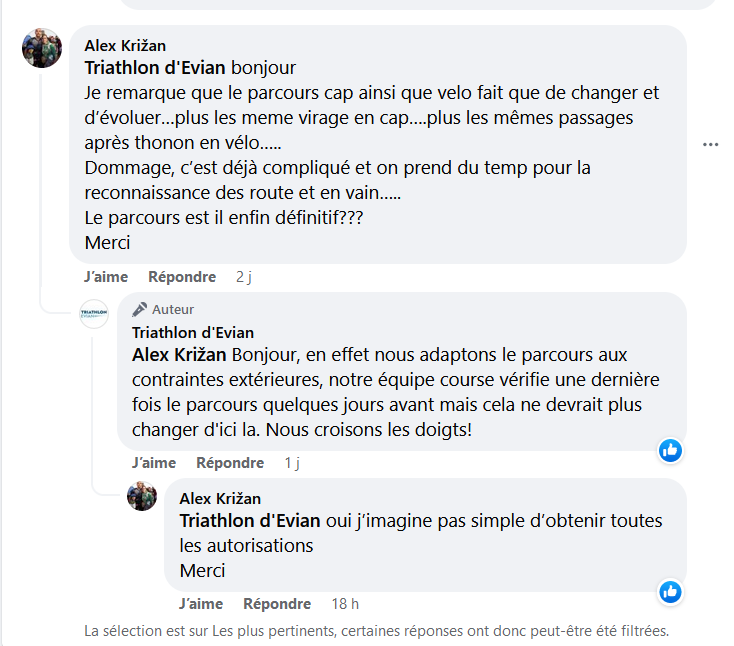Toggle J'aime on Triathlon d'Evian's reply

point(153,463)
